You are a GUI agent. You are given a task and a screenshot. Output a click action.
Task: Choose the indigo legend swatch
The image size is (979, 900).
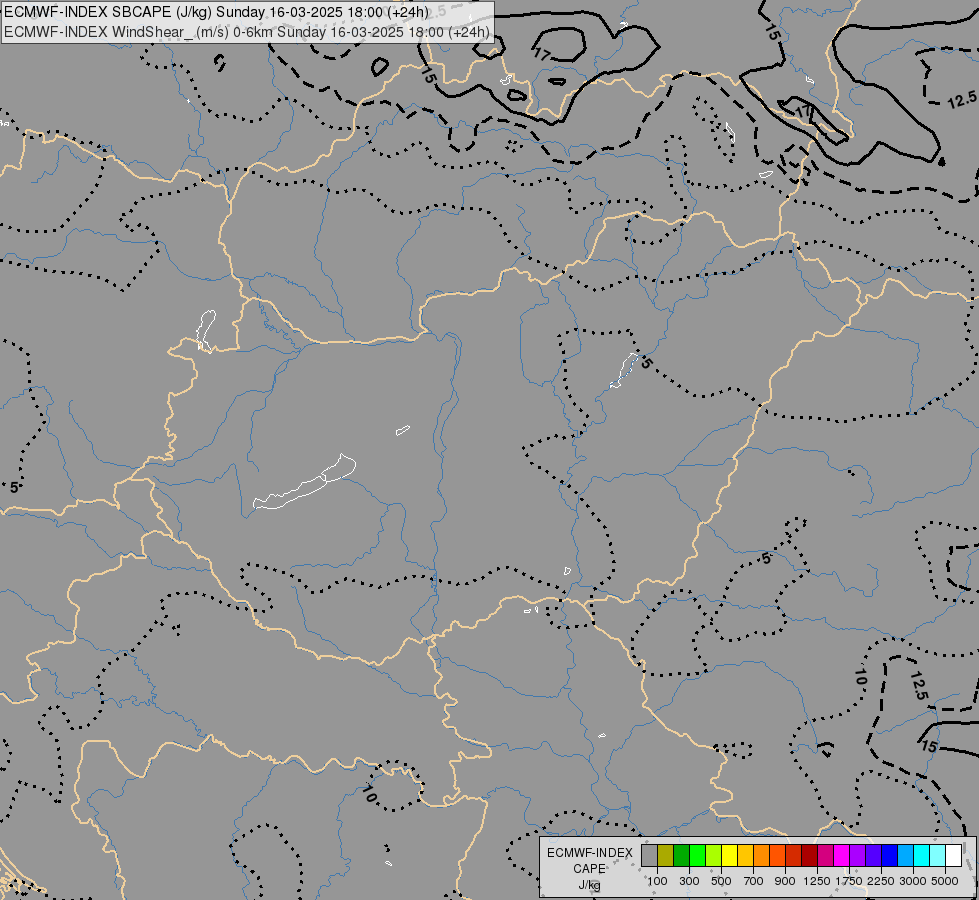[x=874, y=855]
